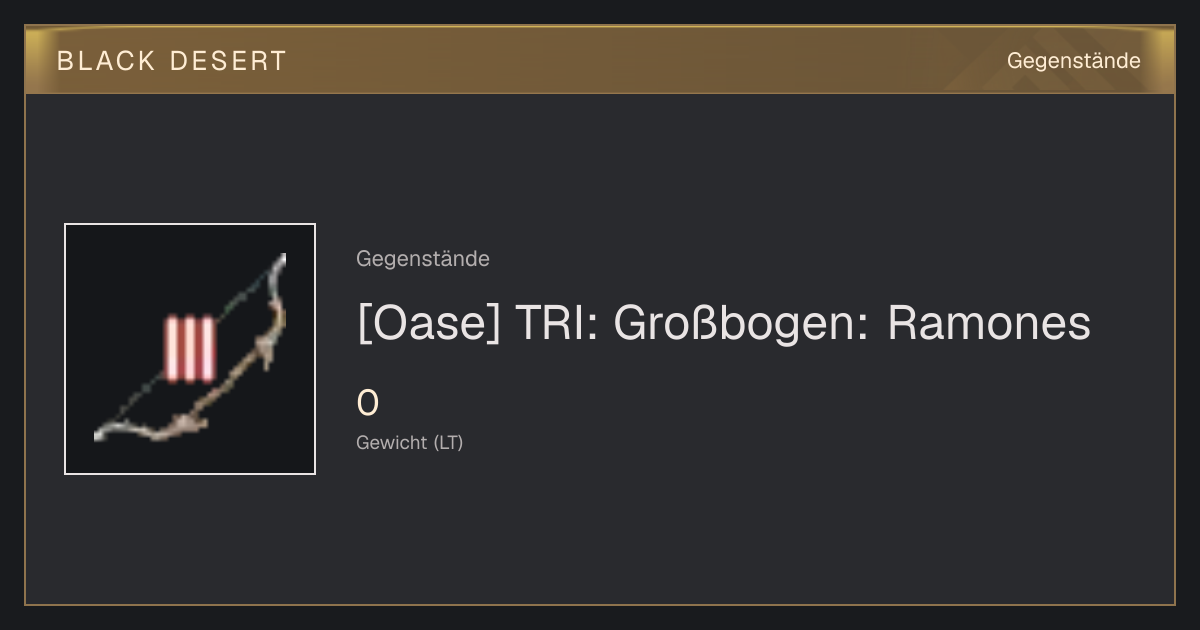Click the word DESERT in the header

click(x=228, y=61)
